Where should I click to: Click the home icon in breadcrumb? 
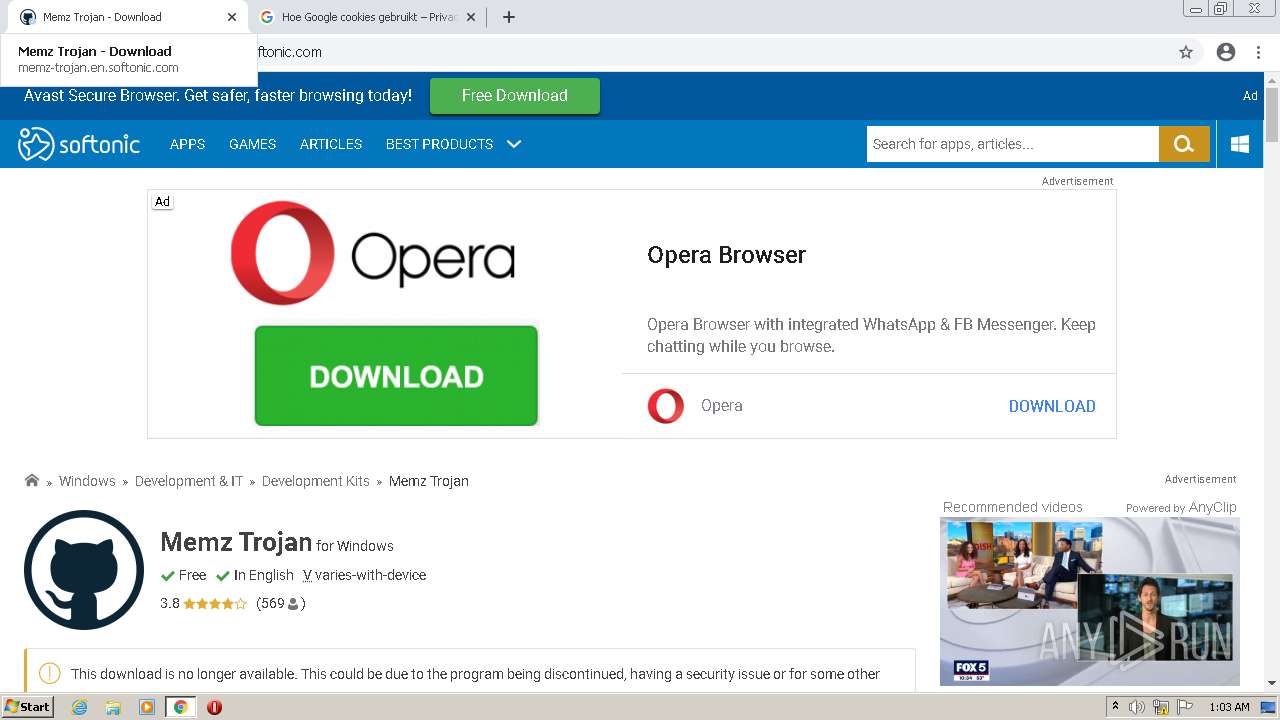click(x=32, y=480)
